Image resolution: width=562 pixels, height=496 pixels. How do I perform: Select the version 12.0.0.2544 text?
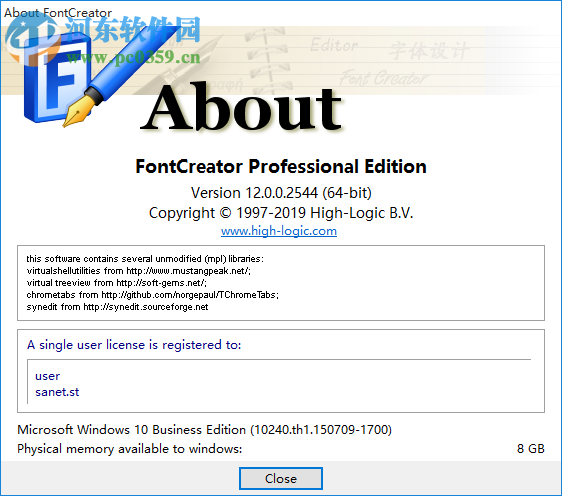(x=281, y=193)
